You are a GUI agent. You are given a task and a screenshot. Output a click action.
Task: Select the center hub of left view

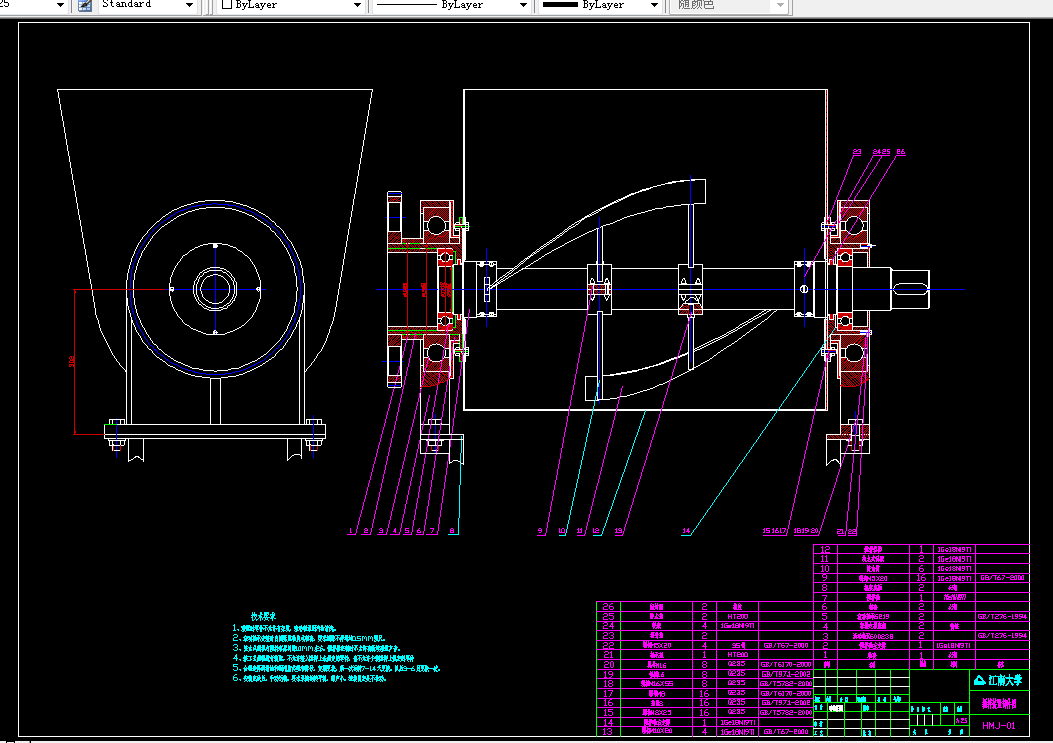[215, 289]
